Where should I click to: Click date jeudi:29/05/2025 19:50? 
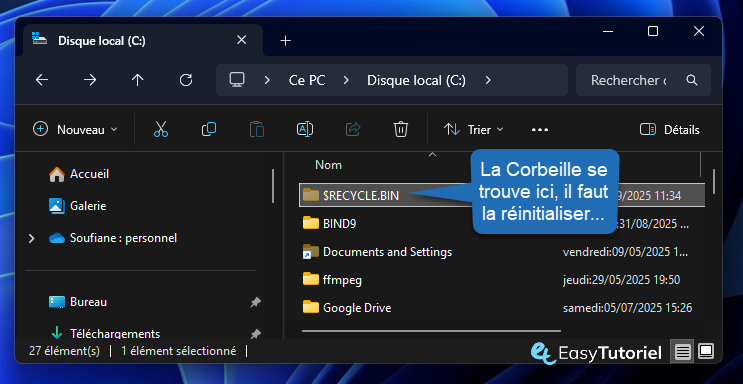point(622,280)
